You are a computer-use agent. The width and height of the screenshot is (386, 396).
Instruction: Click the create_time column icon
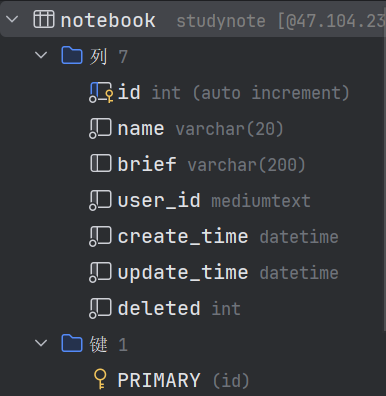pos(100,236)
